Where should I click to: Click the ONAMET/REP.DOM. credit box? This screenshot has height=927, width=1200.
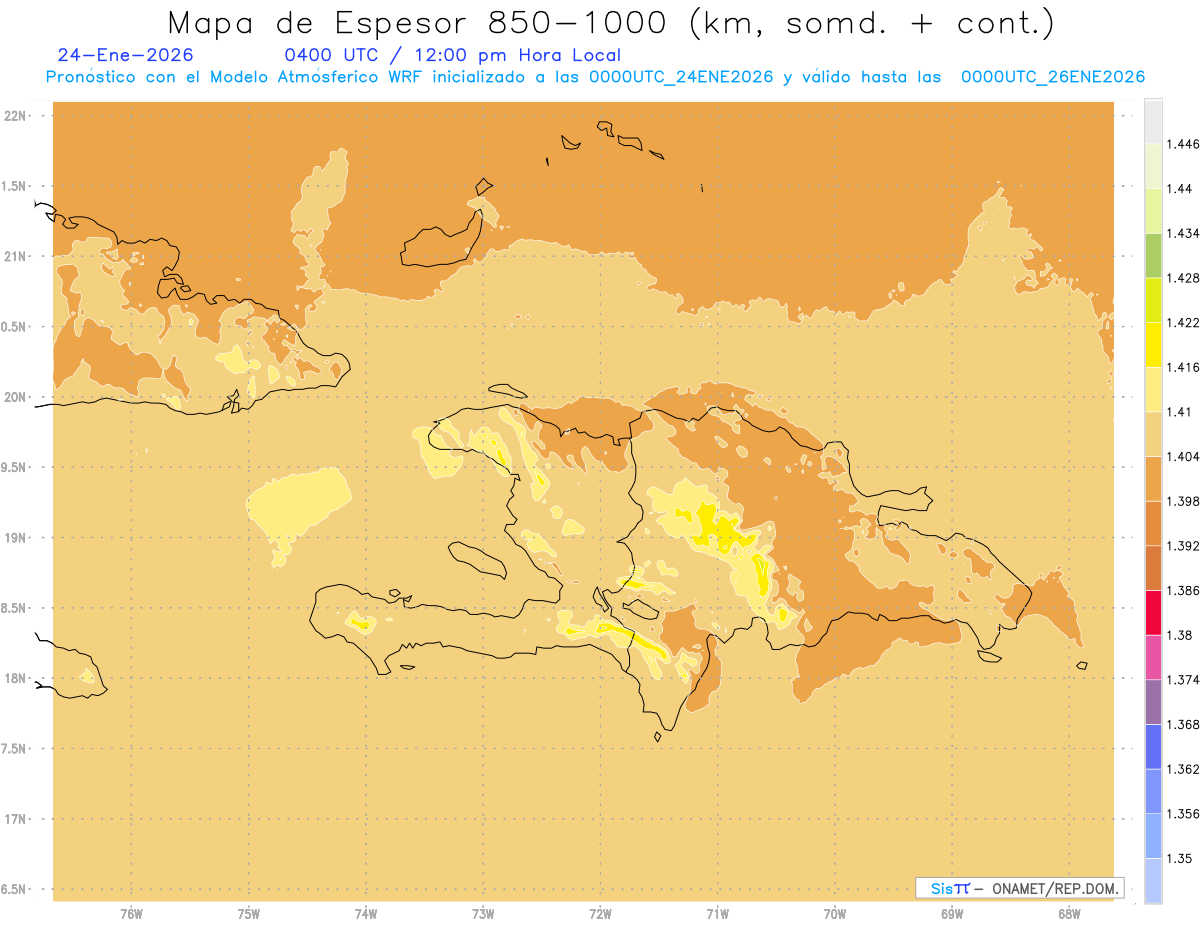click(1020, 888)
